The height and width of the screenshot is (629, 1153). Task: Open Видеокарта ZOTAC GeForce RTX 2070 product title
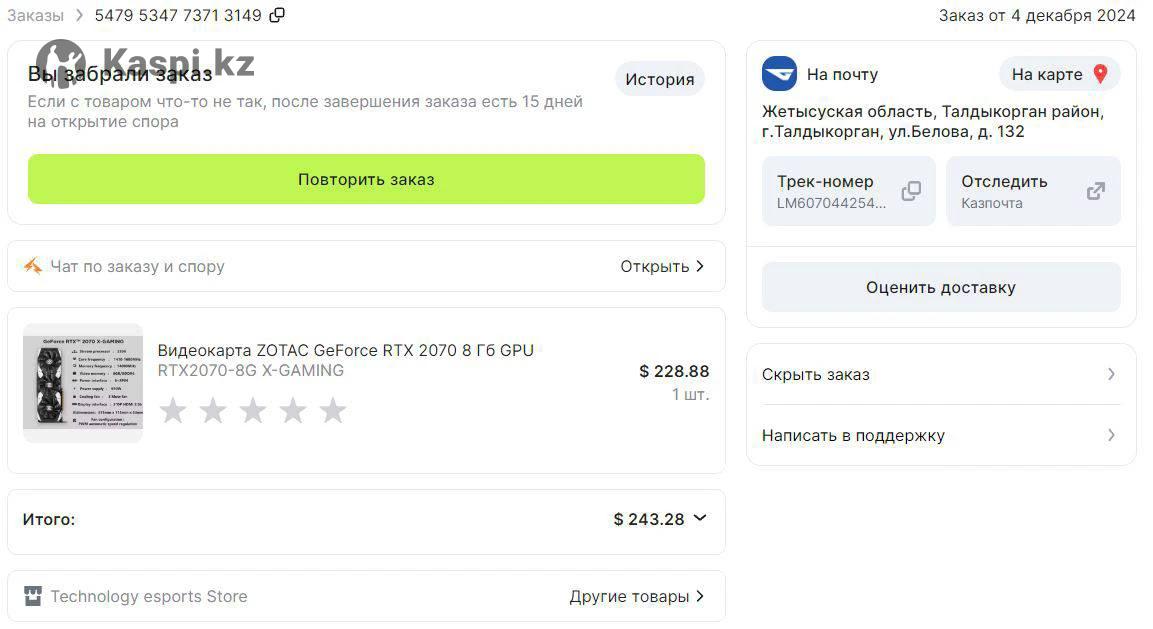point(346,350)
